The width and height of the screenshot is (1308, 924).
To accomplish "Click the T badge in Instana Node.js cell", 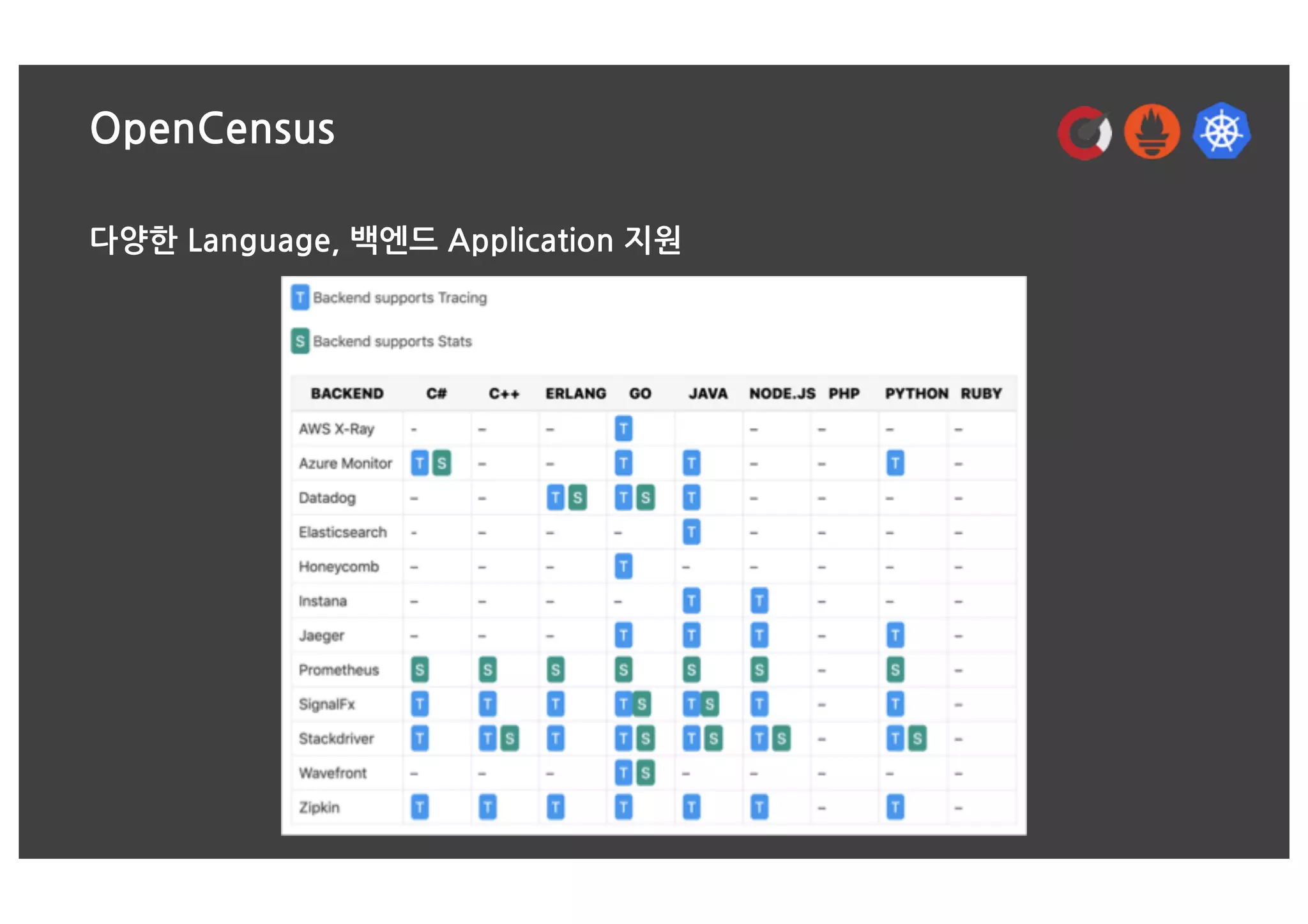I will (x=759, y=601).
